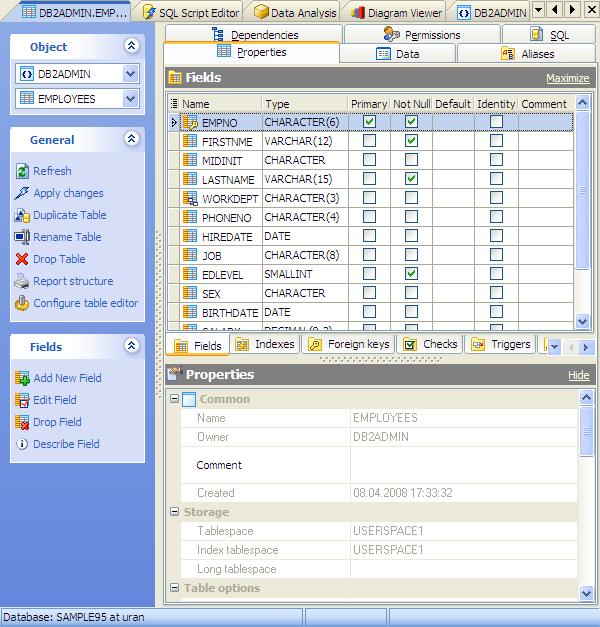
Task: Toggle Primary checkbox for EMPNO
Action: pos(369,122)
